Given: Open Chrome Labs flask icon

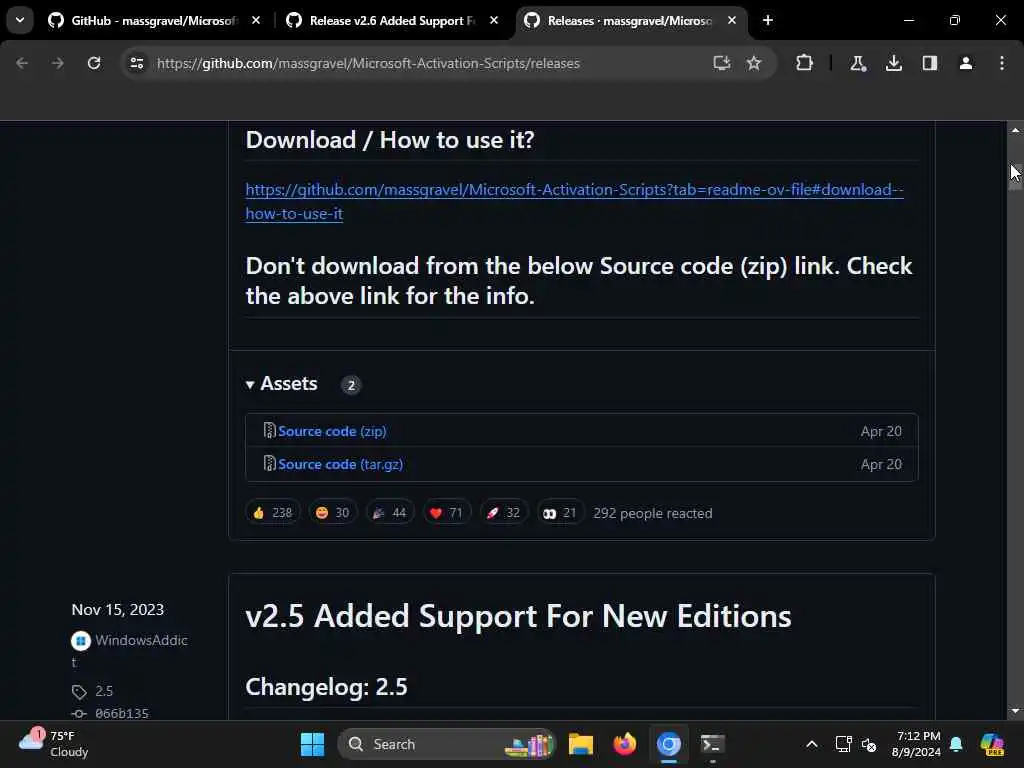Looking at the screenshot, I should [x=857, y=63].
